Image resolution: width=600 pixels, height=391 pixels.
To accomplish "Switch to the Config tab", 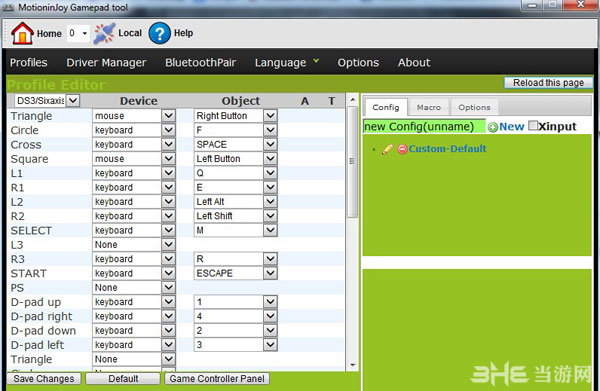I will click(386, 107).
